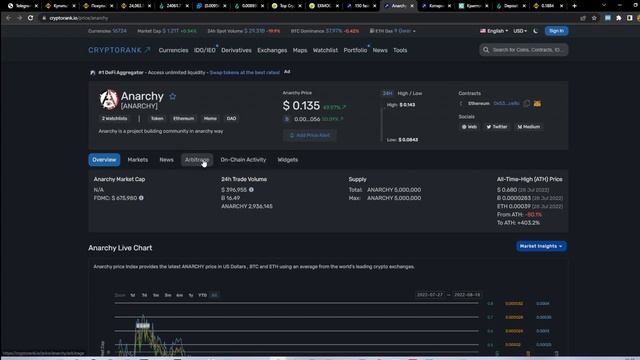The width and height of the screenshot is (640, 360).
Task: Click the chart start date 2022-07-27 field
Action: point(429,295)
